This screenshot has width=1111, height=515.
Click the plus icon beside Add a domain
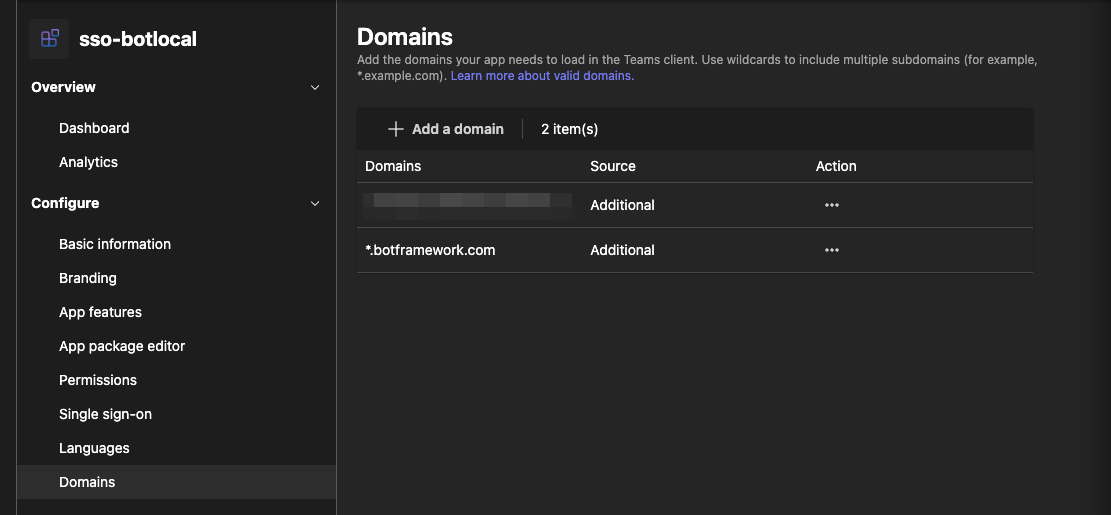coord(395,129)
